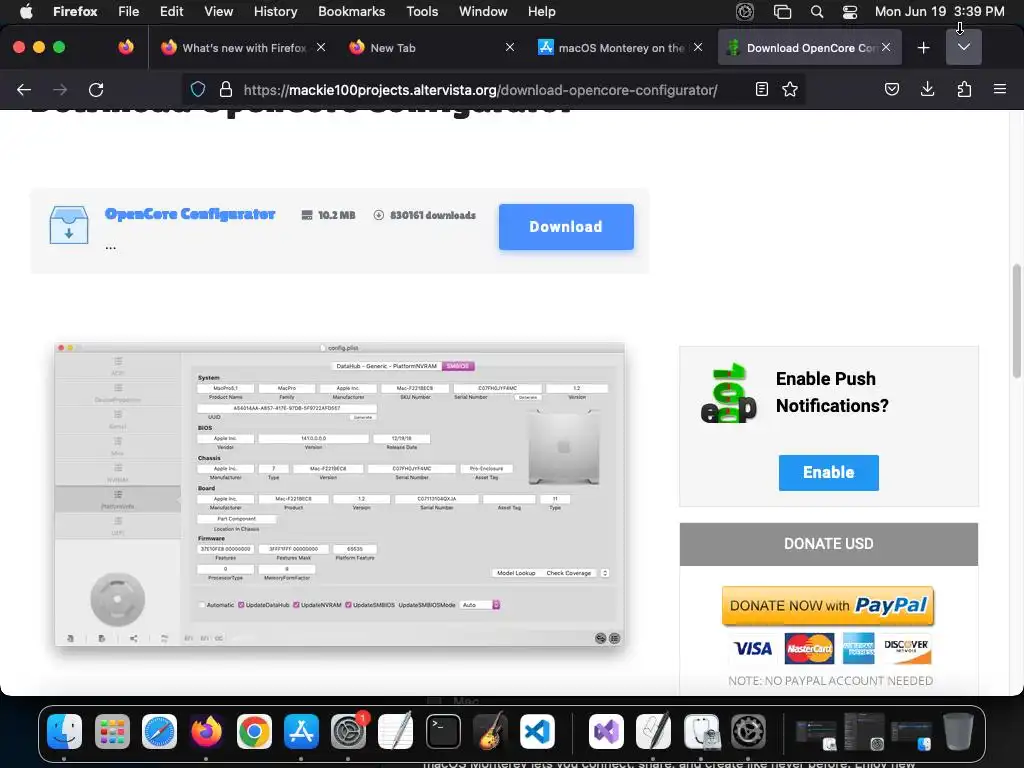This screenshot has width=1024, height=768.
Task: Open the Bookmarks menu
Action: (351, 11)
